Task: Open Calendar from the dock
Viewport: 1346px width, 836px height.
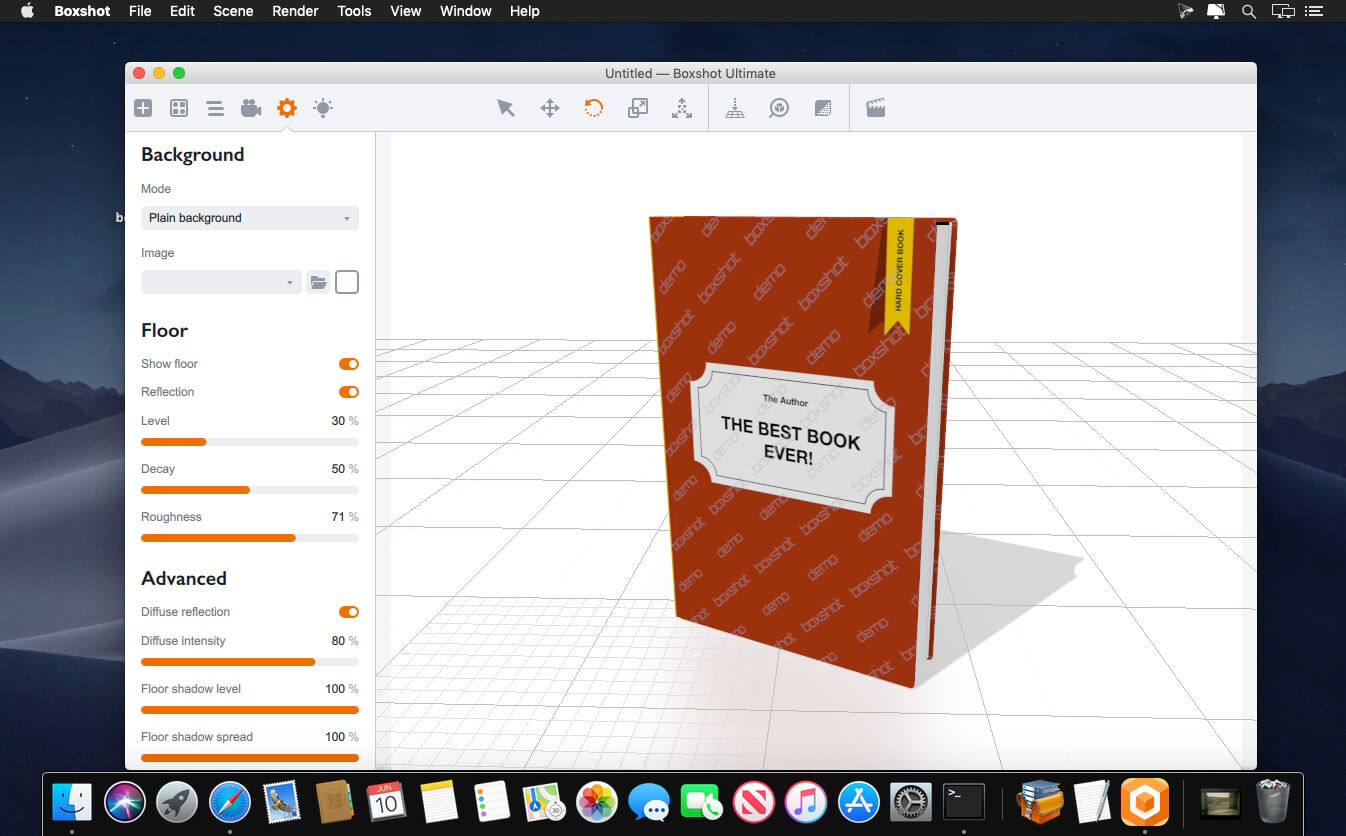Action: pyautogui.click(x=386, y=802)
